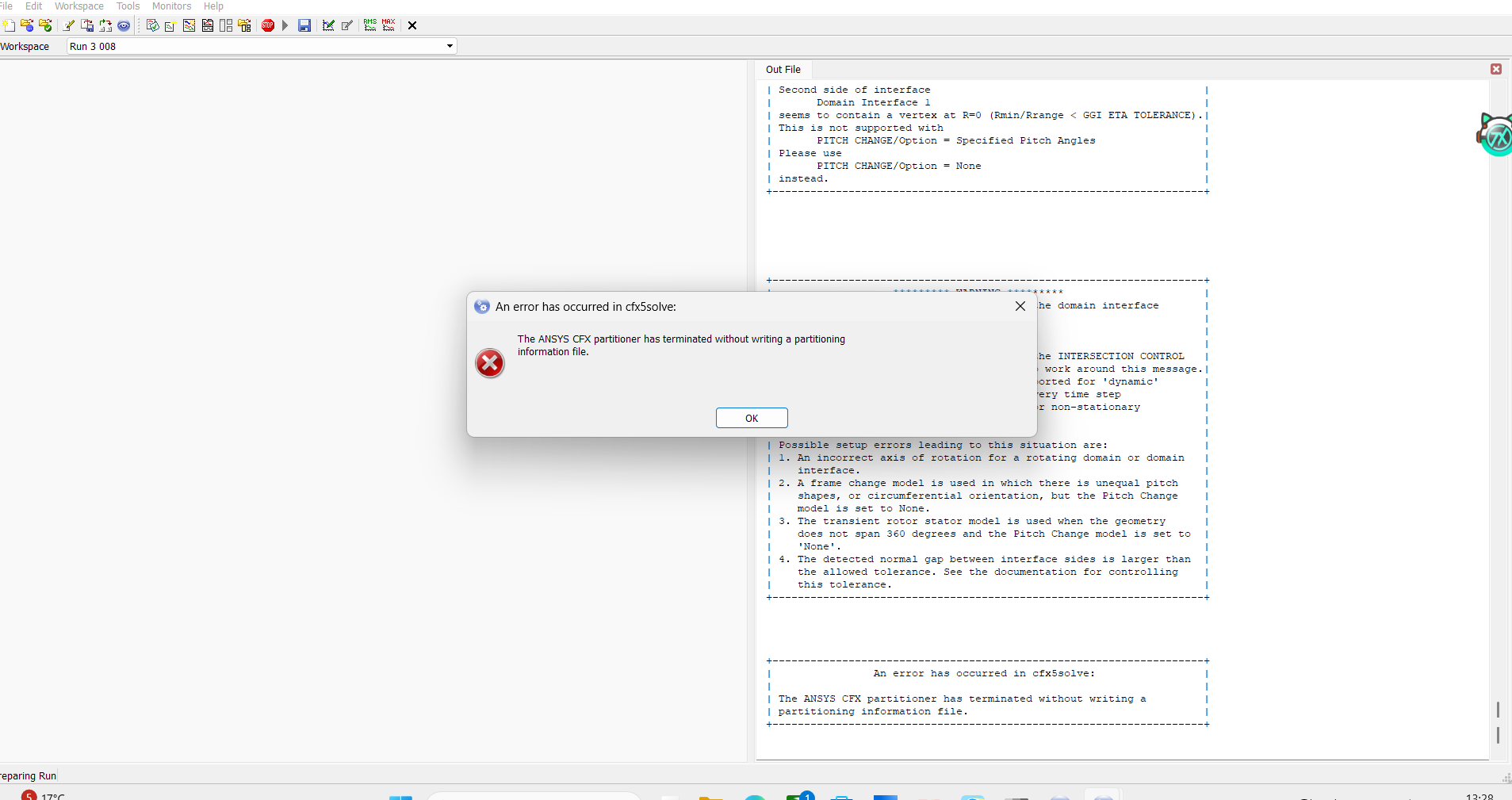Click the red error icon in dialog
The height and width of the screenshot is (800, 1512).
click(490, 363)
